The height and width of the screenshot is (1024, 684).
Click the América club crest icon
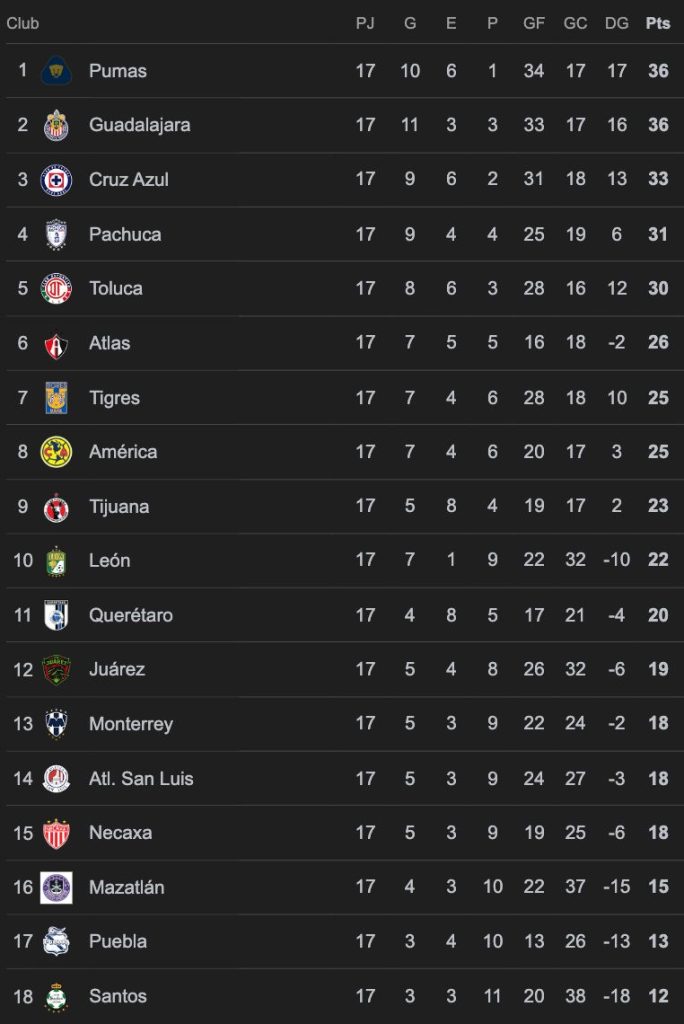pyautogui.click(x=56, y=452)
